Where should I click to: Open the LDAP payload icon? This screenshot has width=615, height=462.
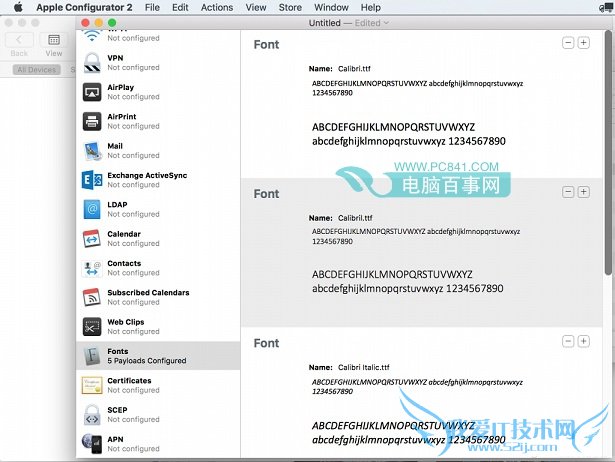[92, 209]
